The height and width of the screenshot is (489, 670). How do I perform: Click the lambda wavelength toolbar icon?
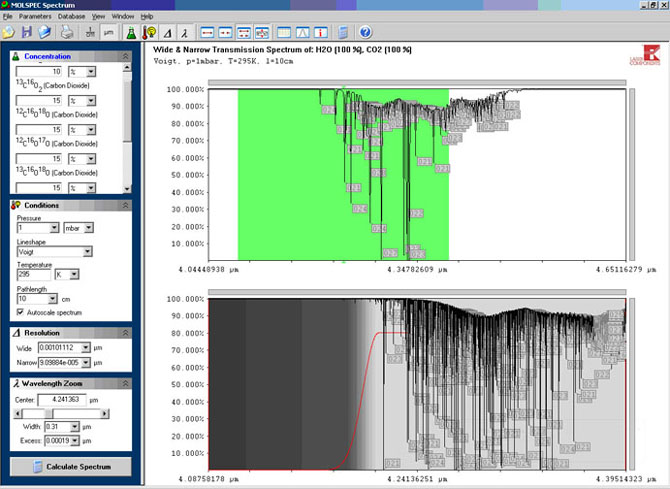[184, 32]
